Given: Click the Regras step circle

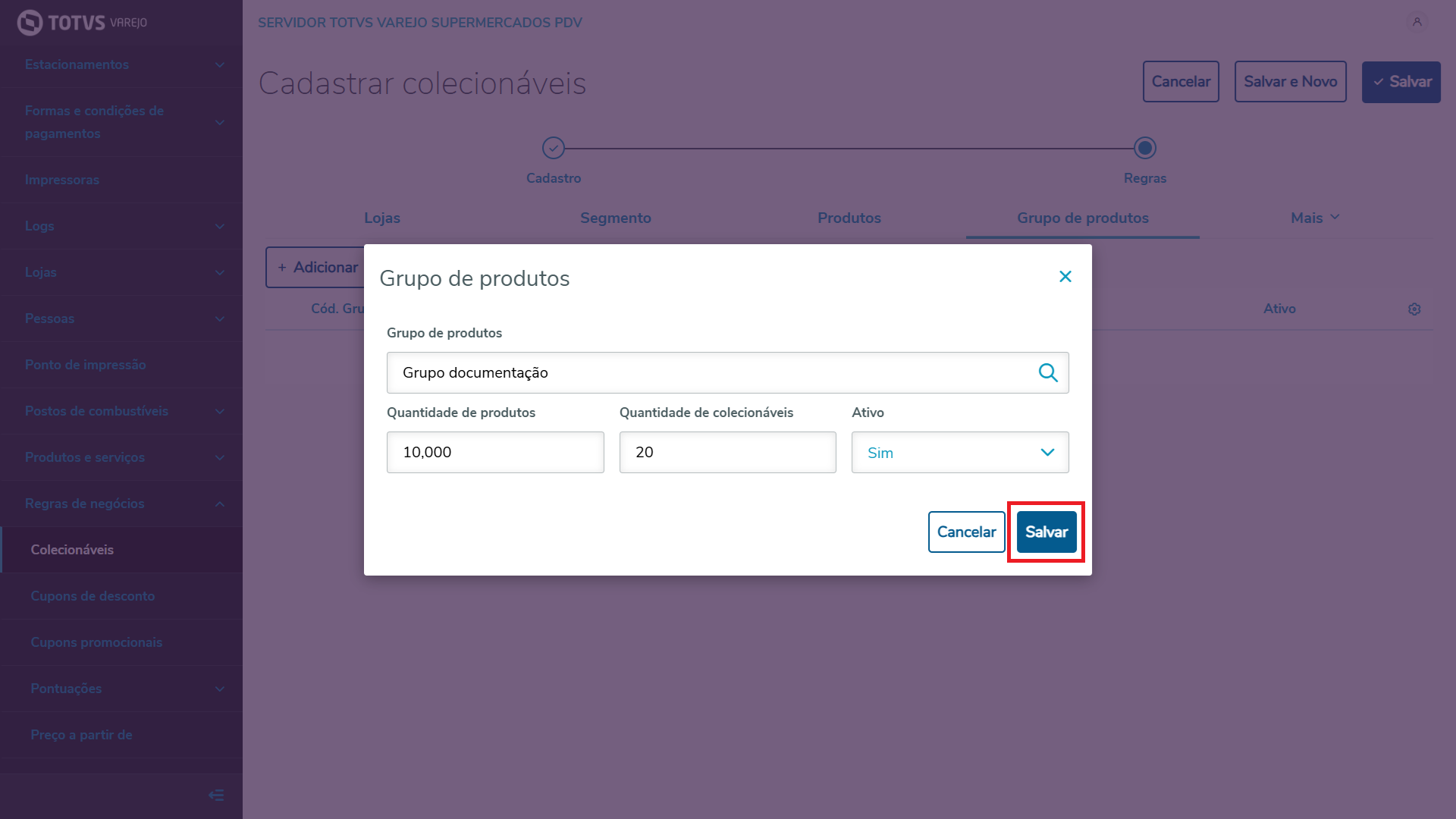Looking at the screenshot, I should 1145,148.
